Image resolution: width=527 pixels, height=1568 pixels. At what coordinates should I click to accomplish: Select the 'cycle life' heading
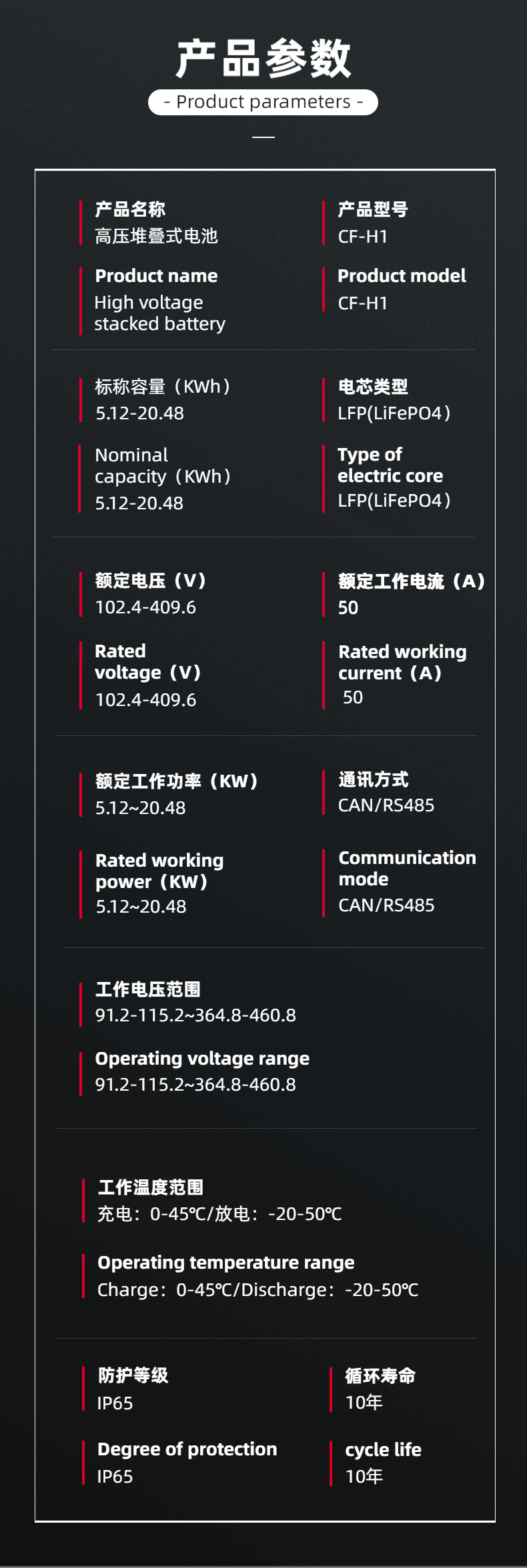click(x=383, y=1450)
